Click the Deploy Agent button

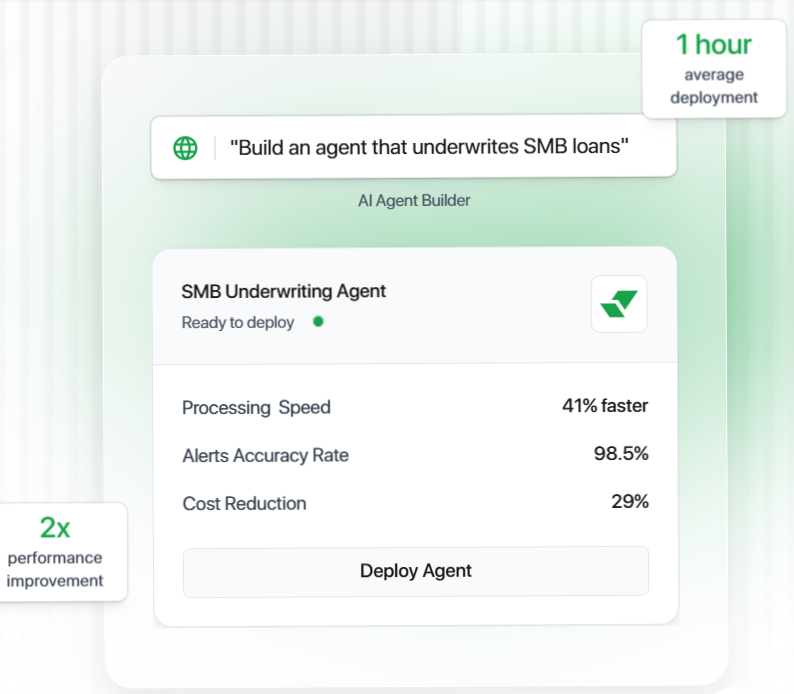(416, 571)
